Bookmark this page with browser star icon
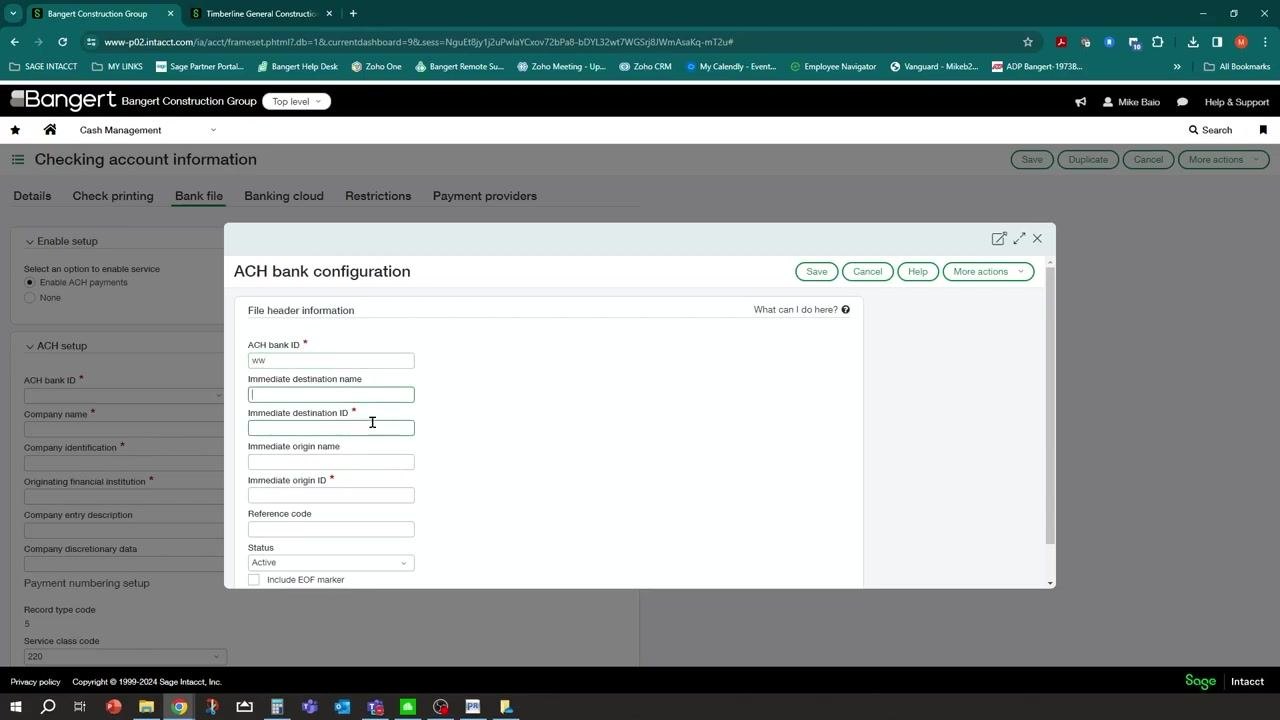The width and height of the screenshot is (1280, 720). point(1027,42)
